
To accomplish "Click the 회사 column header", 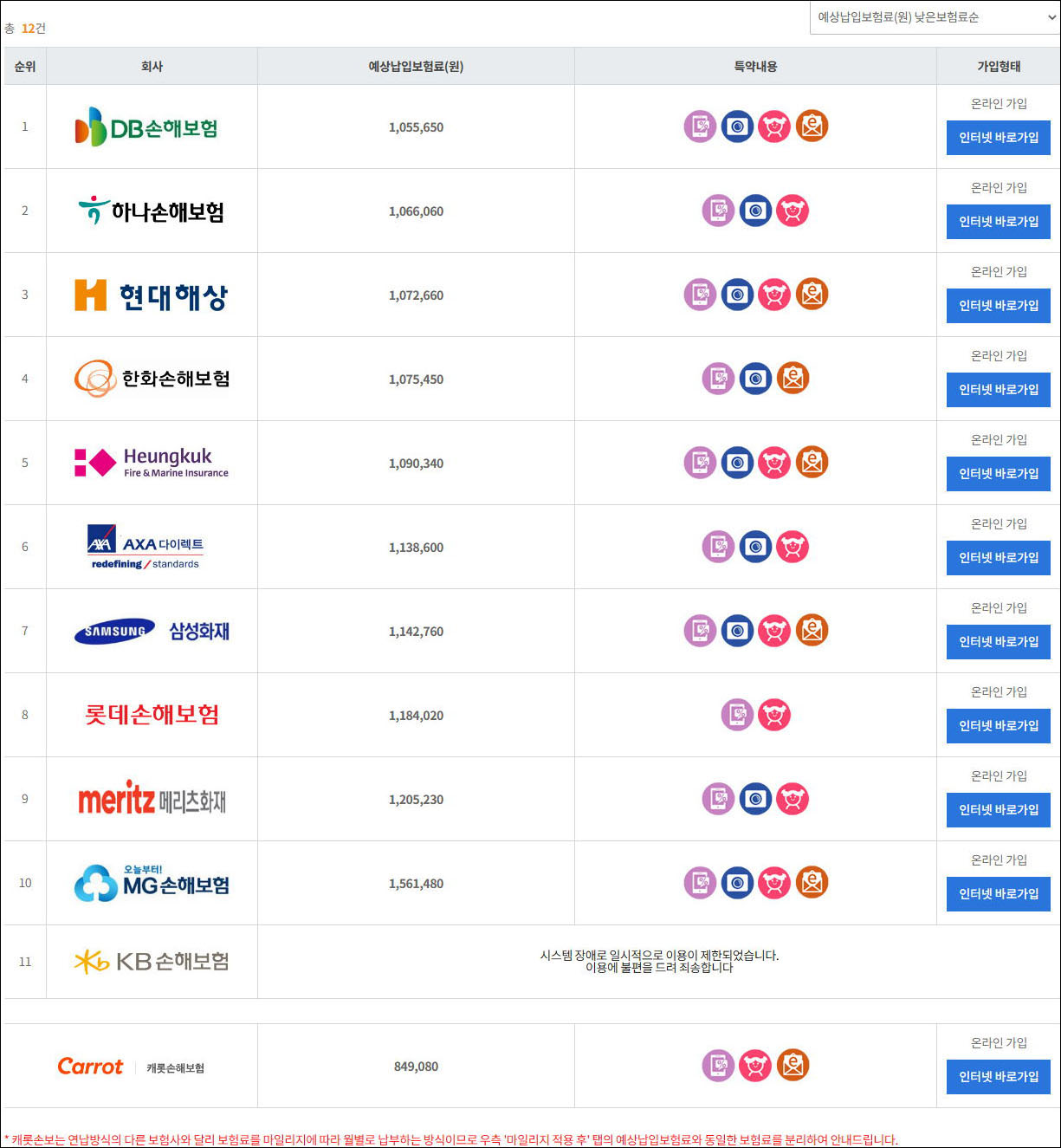I will click(152, 67).
